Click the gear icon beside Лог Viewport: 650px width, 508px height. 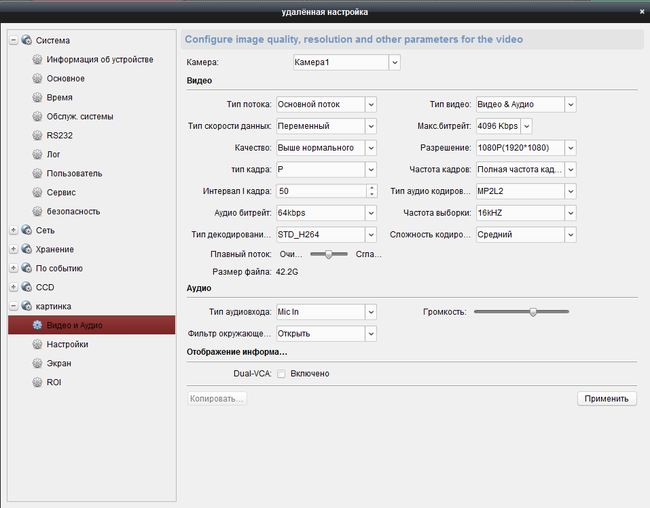[37, 154]
